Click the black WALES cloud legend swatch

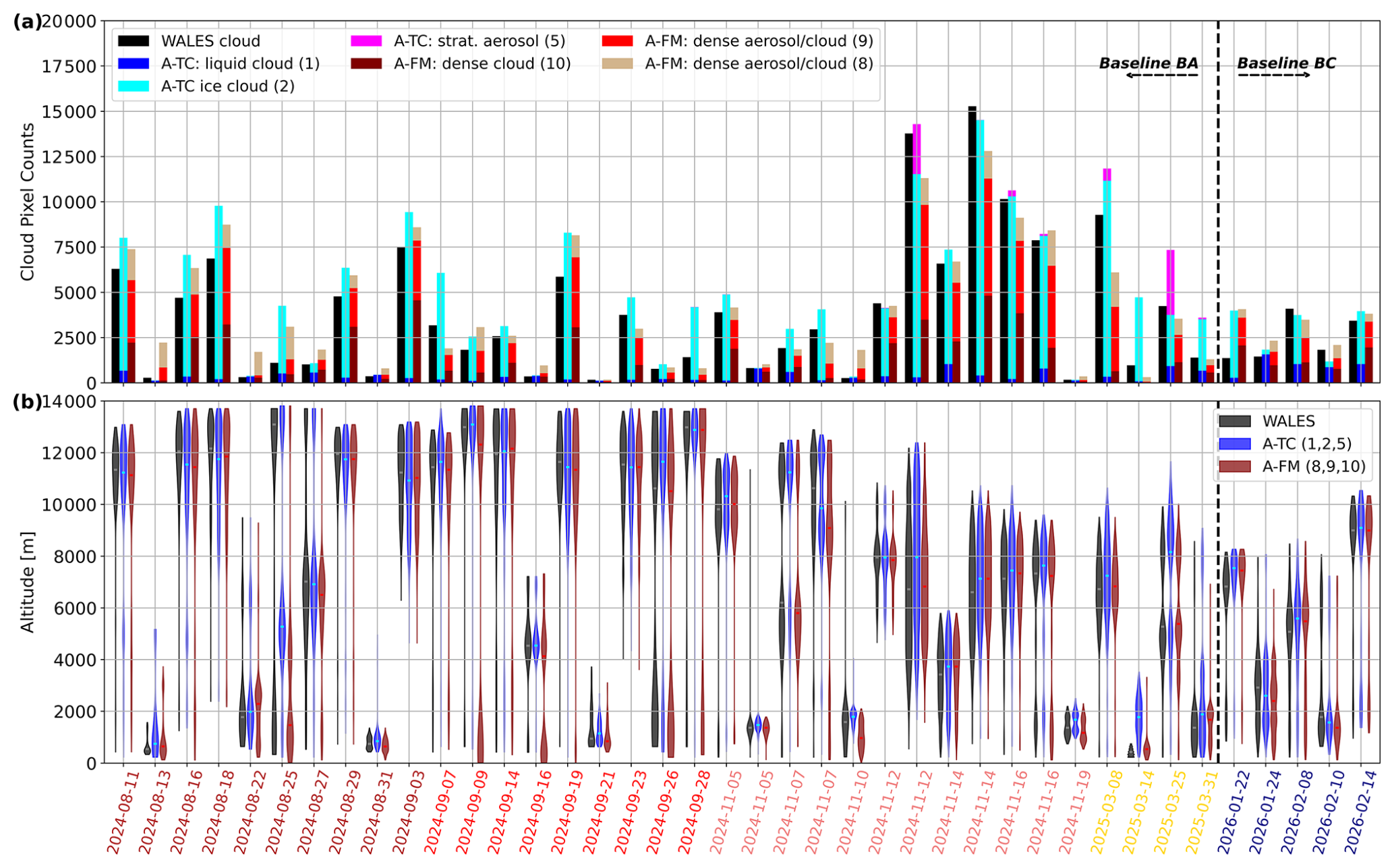[x=134, y=41]
